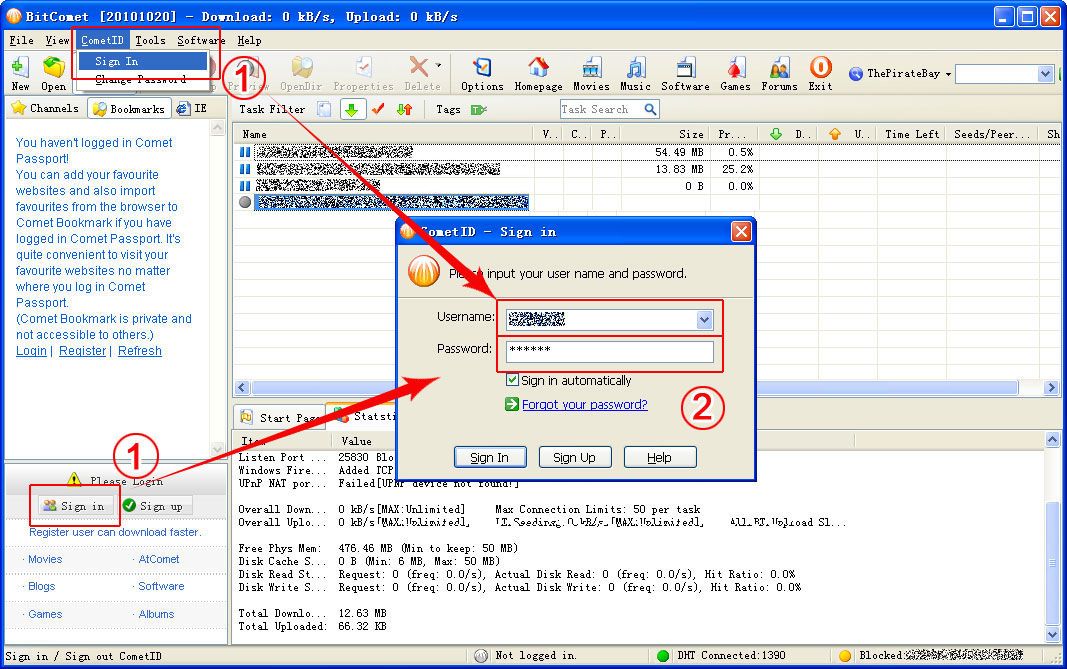The width and height of the screenshot is (1067, 669).
Task: Click the Open torrent toolbar icon
Action: point(53,74)
